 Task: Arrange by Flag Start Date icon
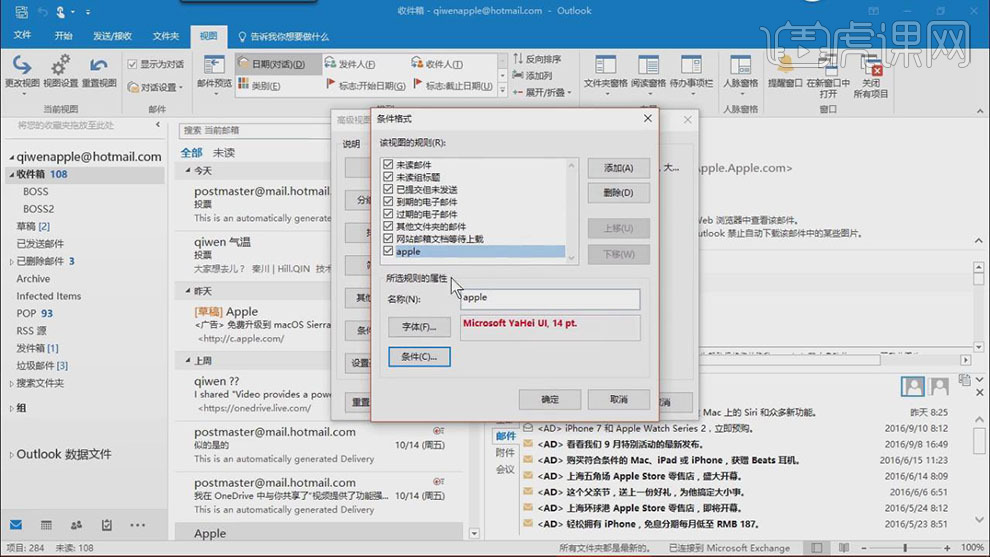click(x=330, y=84)
